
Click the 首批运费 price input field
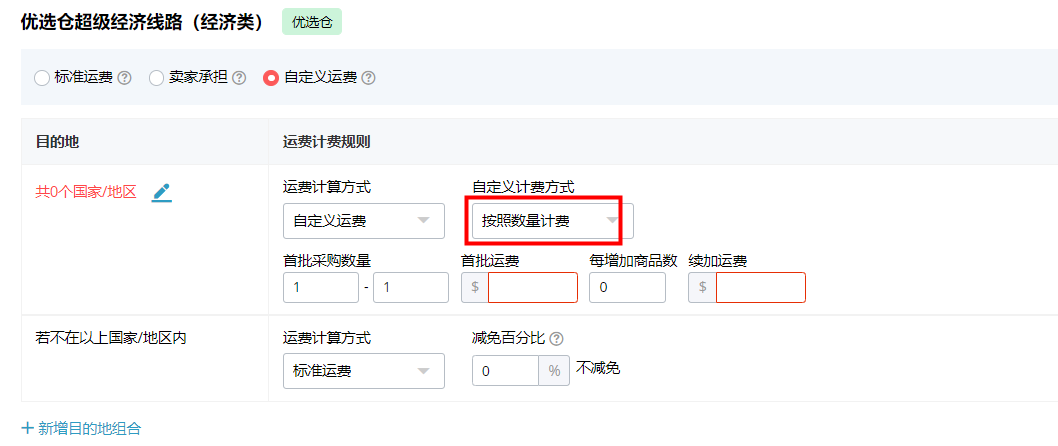coord(532,288)
